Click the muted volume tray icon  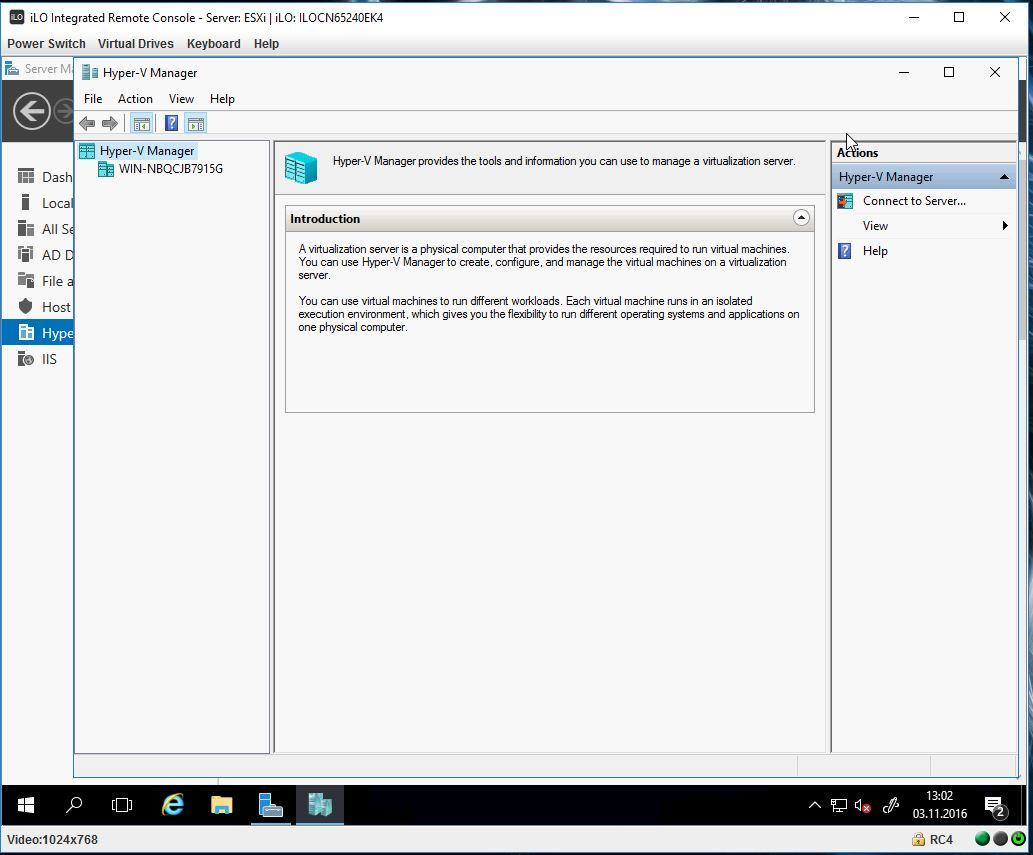(x=862, y=805)
